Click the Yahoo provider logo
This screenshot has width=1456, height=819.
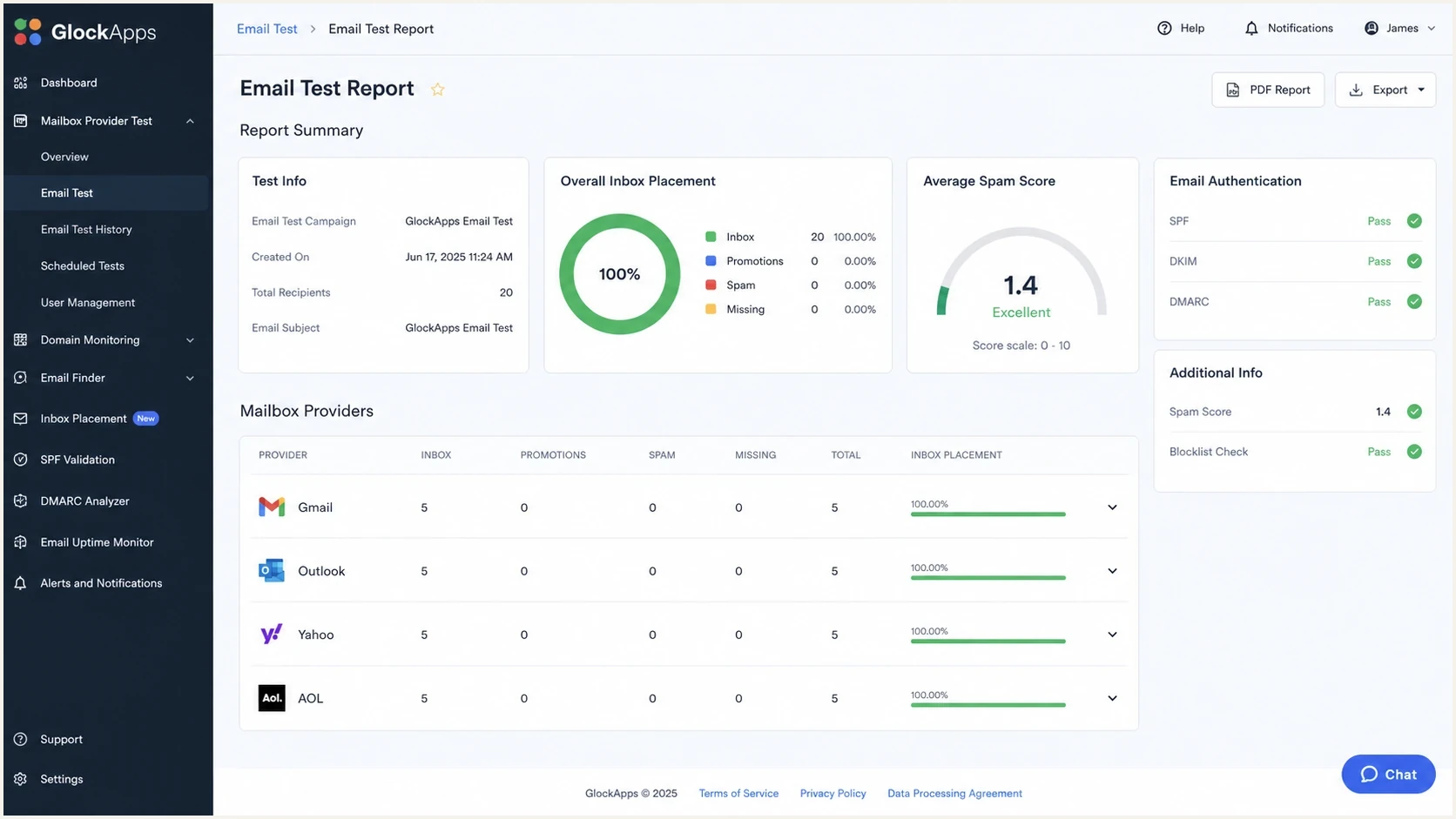272,634
